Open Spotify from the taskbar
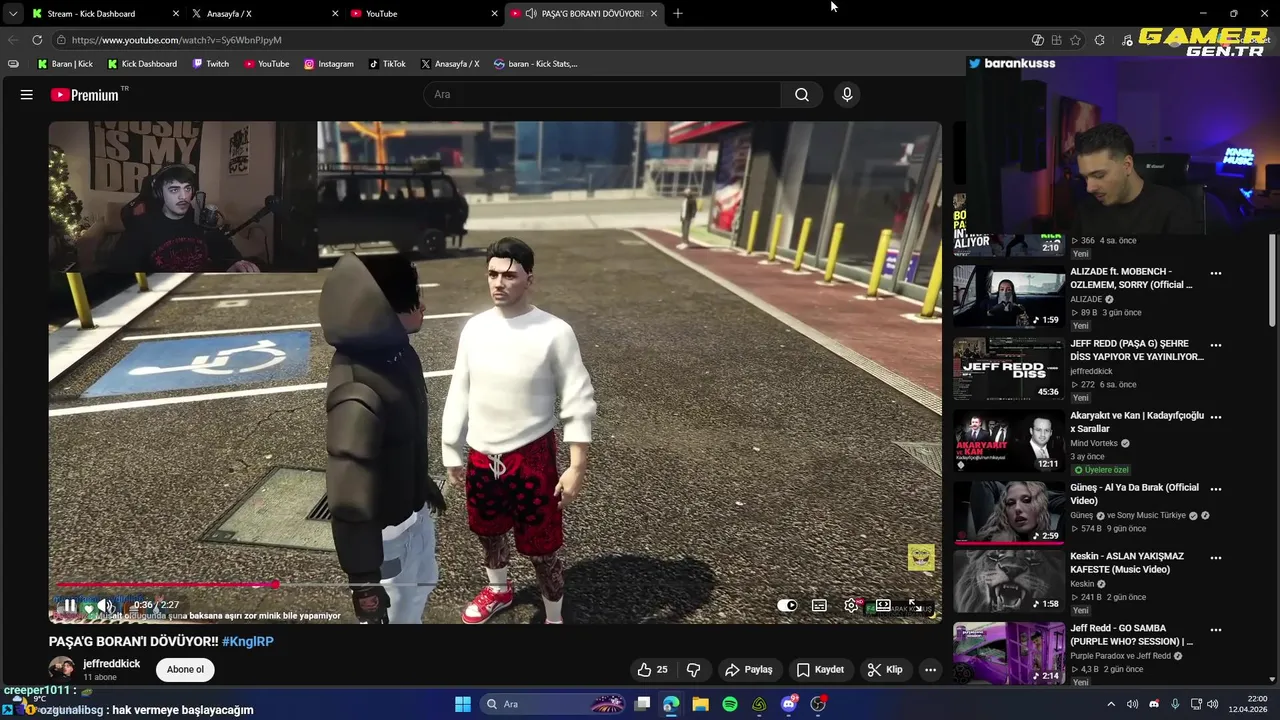Image resolution: width=1280 pixels, height=720 pixels. tap(730, 704)
